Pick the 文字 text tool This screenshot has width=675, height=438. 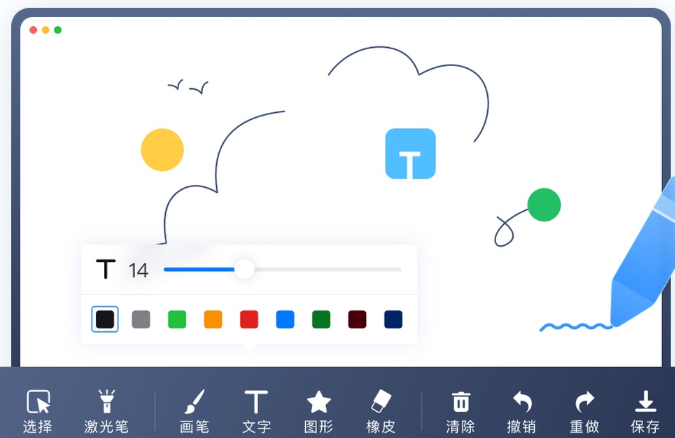coord(256,411)
